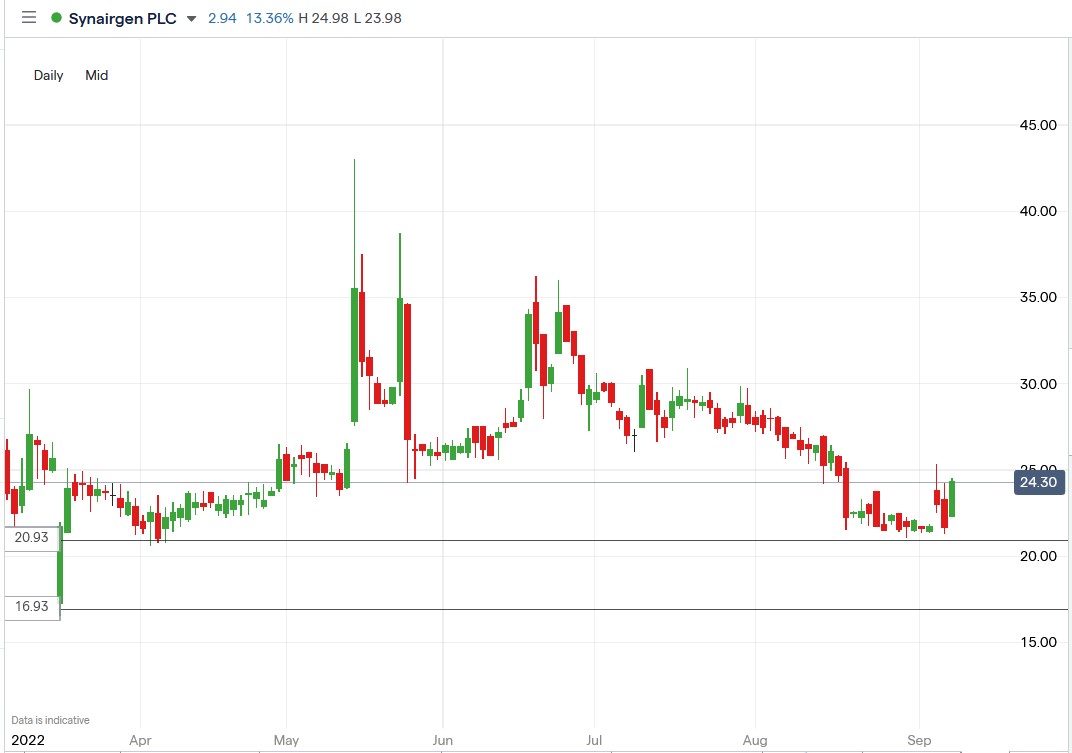Select the 20.93 support level label
The width and height of the screenshot is (1072, 753).
(31, 537)
